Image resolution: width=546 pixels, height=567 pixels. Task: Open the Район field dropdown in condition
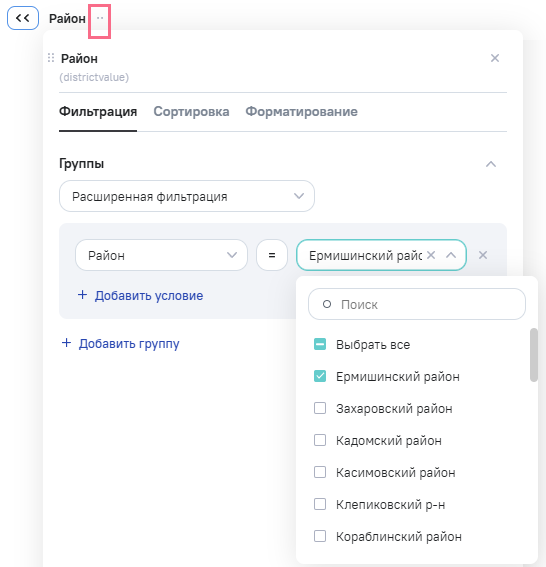click(x=161, y=255)
